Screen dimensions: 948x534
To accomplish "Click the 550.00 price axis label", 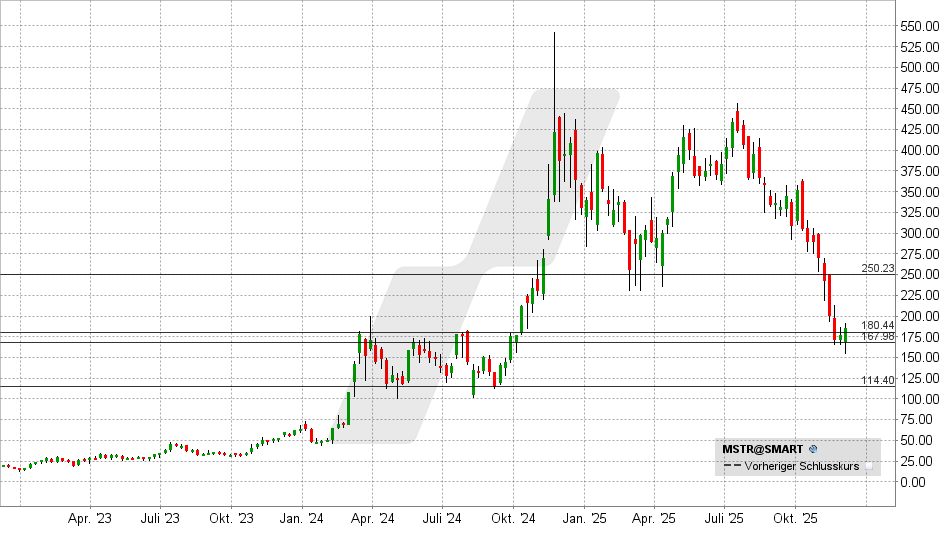I will 920,27.
